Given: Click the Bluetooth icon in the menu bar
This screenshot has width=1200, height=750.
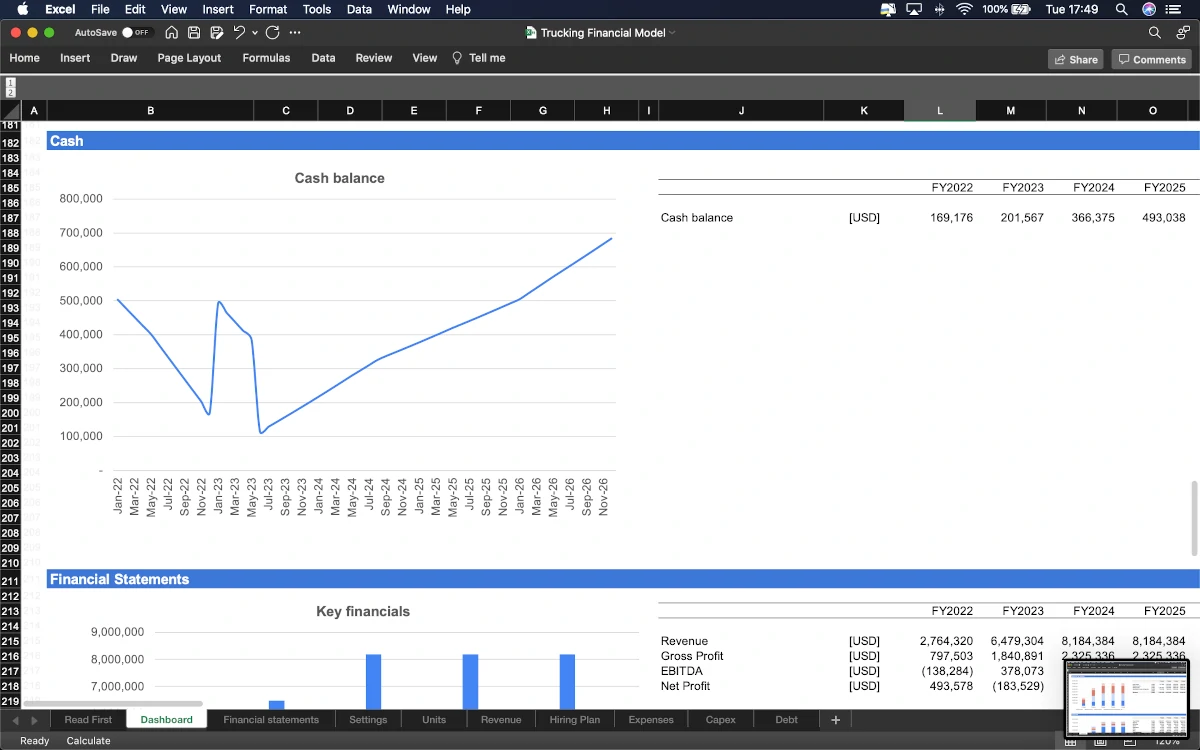Looking at the screenshot, I should pos(939,9).
